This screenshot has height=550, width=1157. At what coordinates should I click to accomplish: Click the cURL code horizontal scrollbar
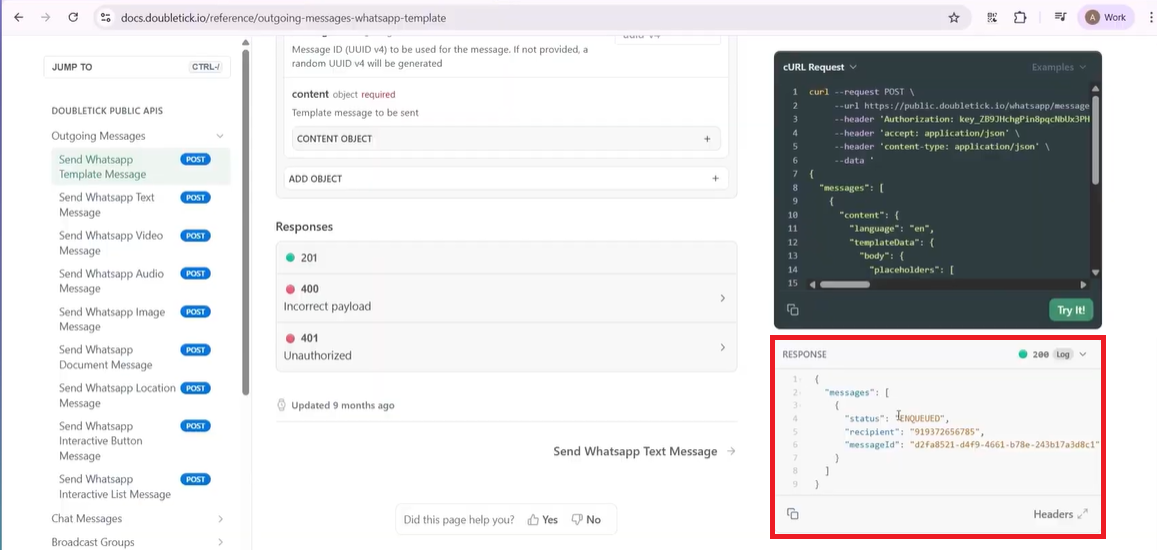click(845, 284)
